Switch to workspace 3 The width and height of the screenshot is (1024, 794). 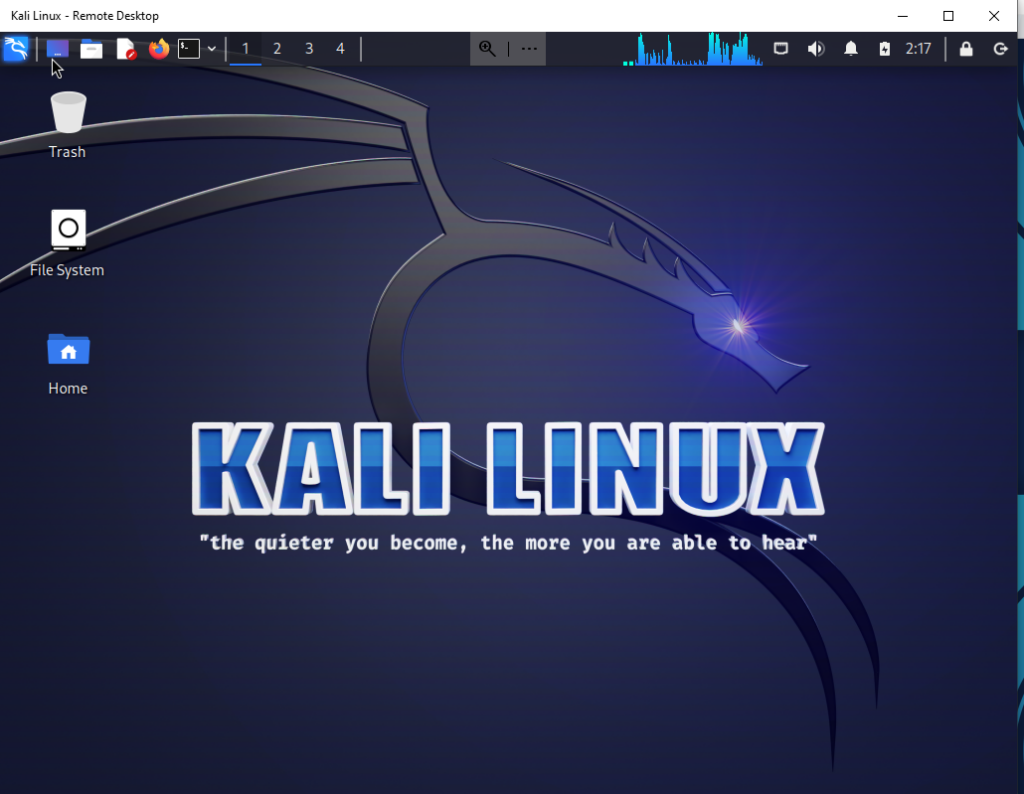pos(309,49)
